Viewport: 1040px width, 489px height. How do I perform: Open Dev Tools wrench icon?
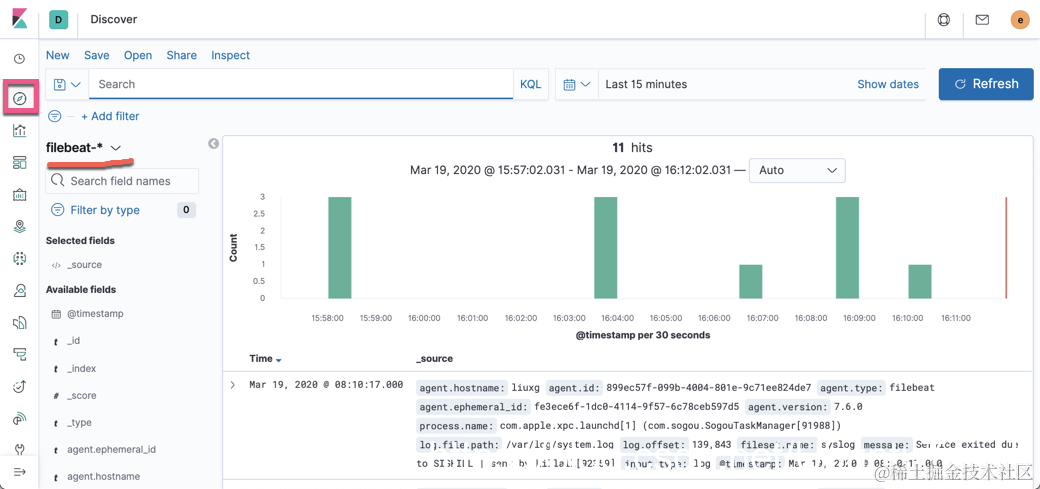[x=20, y=449]
